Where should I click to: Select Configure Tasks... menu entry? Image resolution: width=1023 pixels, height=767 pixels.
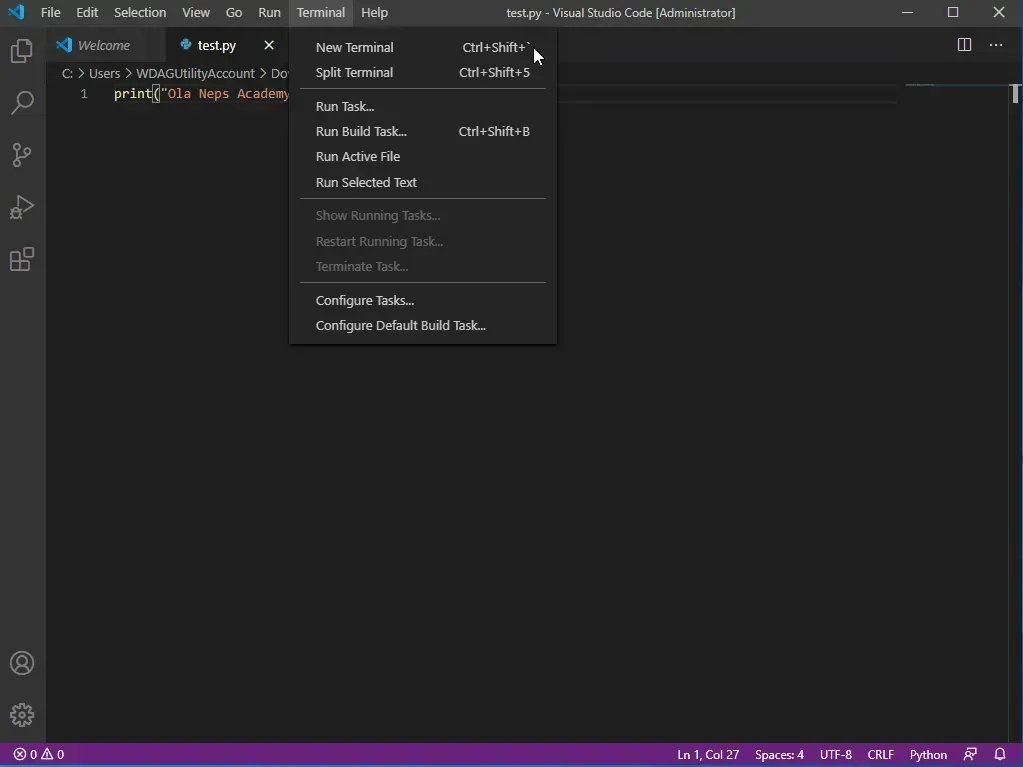(x=423, y=301)
